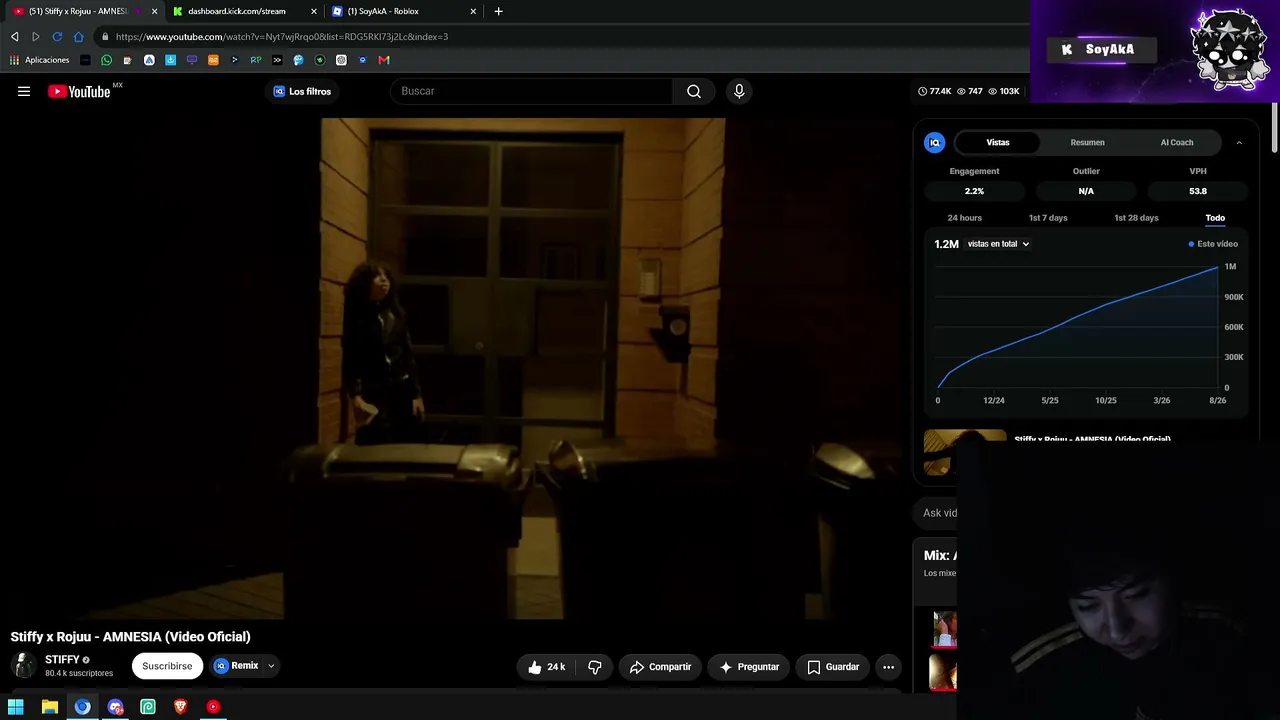Image resolution: width=1280 pixels, height=720 pixels.
Task: Open the STIFFY channel name link
Action: tap(62, 660)
